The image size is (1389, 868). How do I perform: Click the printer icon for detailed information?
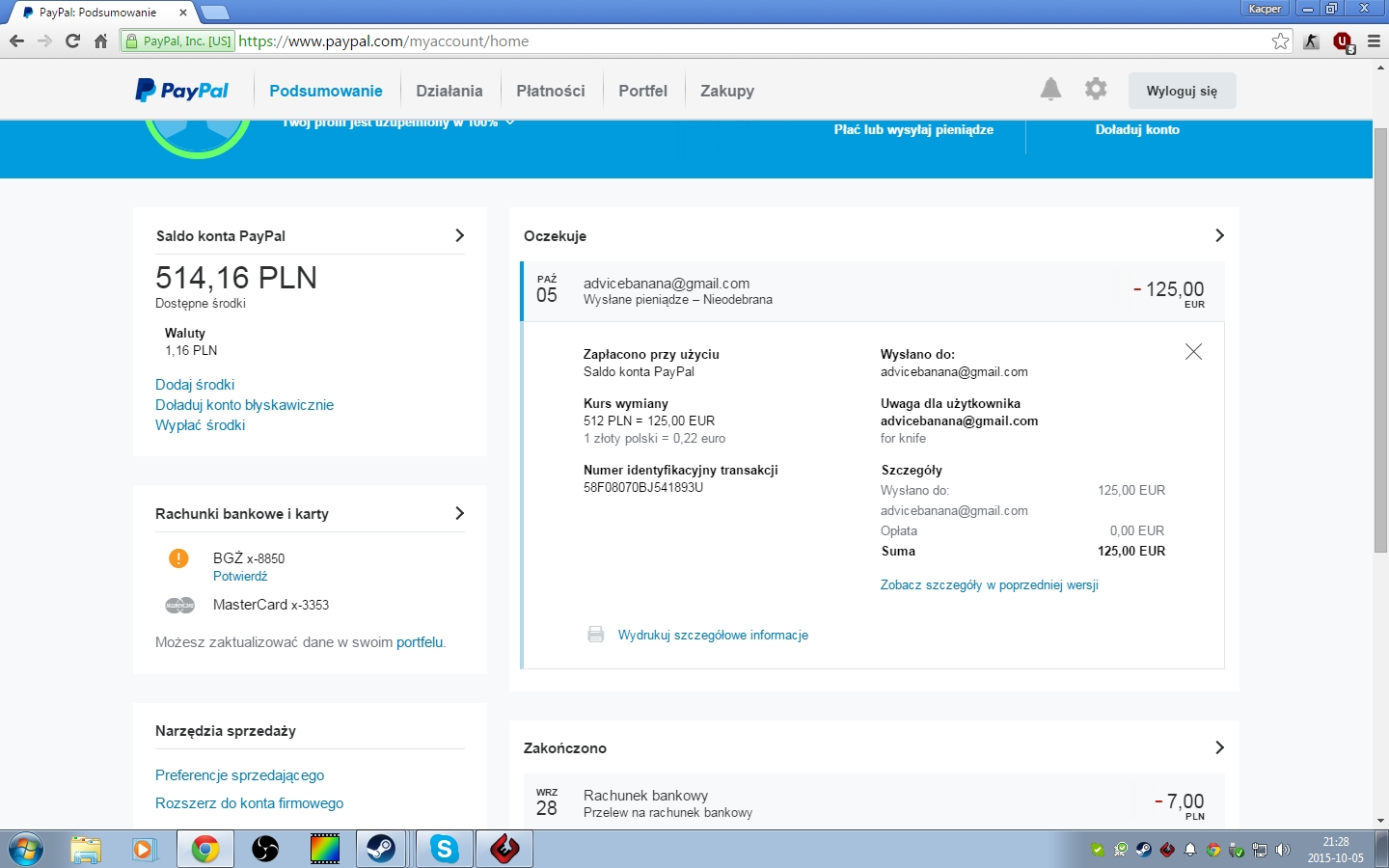pyautogui.click(x=596, y=635)
